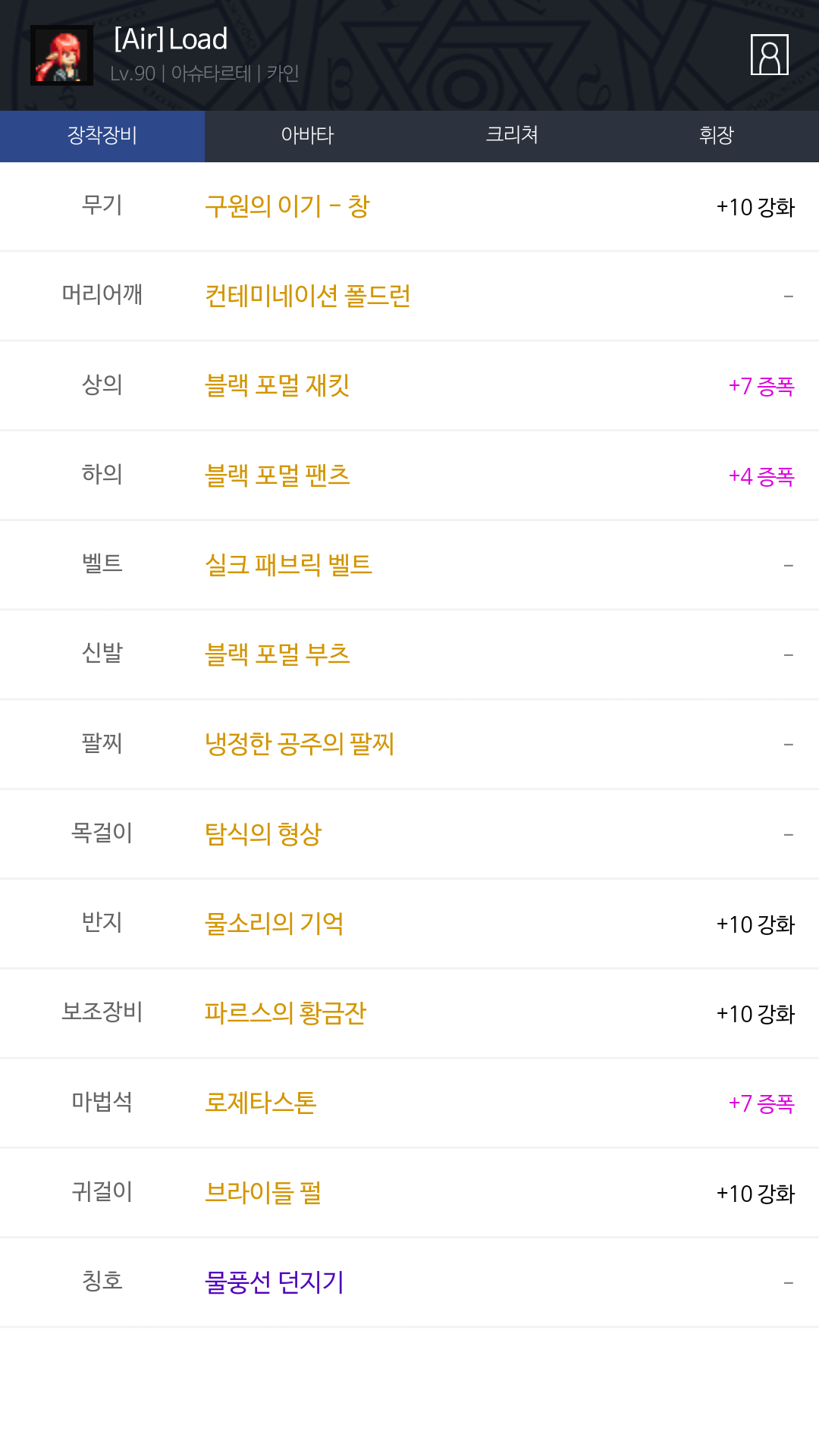
Task: Open weapon item 구원의 이기 - 창
Action: tap(287, 206)
